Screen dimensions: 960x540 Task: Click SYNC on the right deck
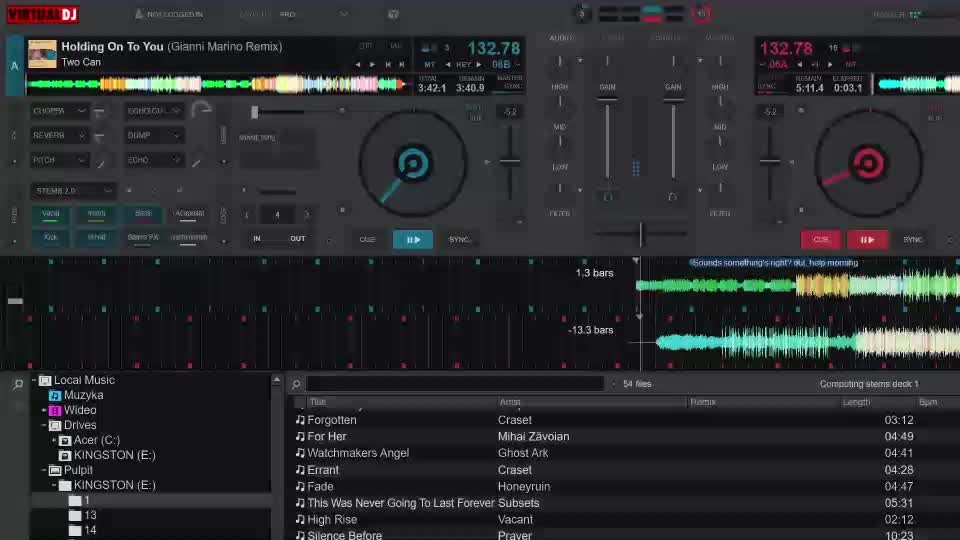912,239
